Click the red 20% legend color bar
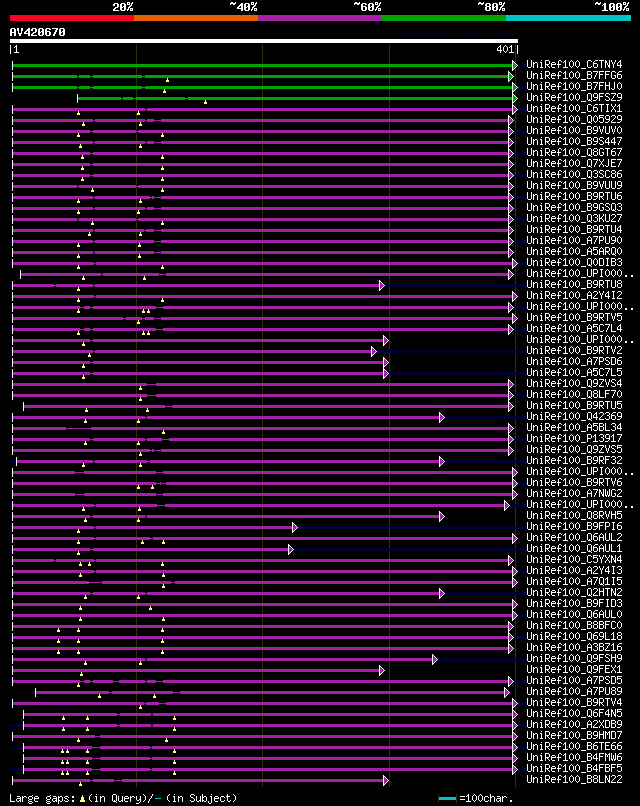Viewport: 640px width, 806px height. click(71, 18)
